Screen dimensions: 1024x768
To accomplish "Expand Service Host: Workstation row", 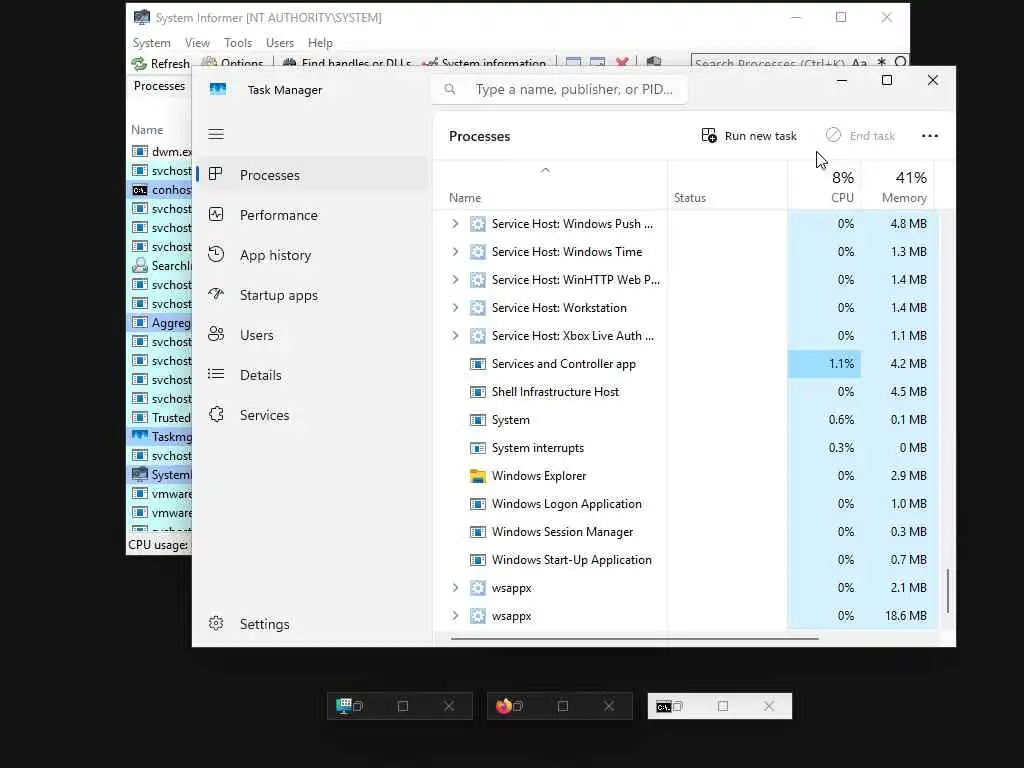I will (455, 308).
